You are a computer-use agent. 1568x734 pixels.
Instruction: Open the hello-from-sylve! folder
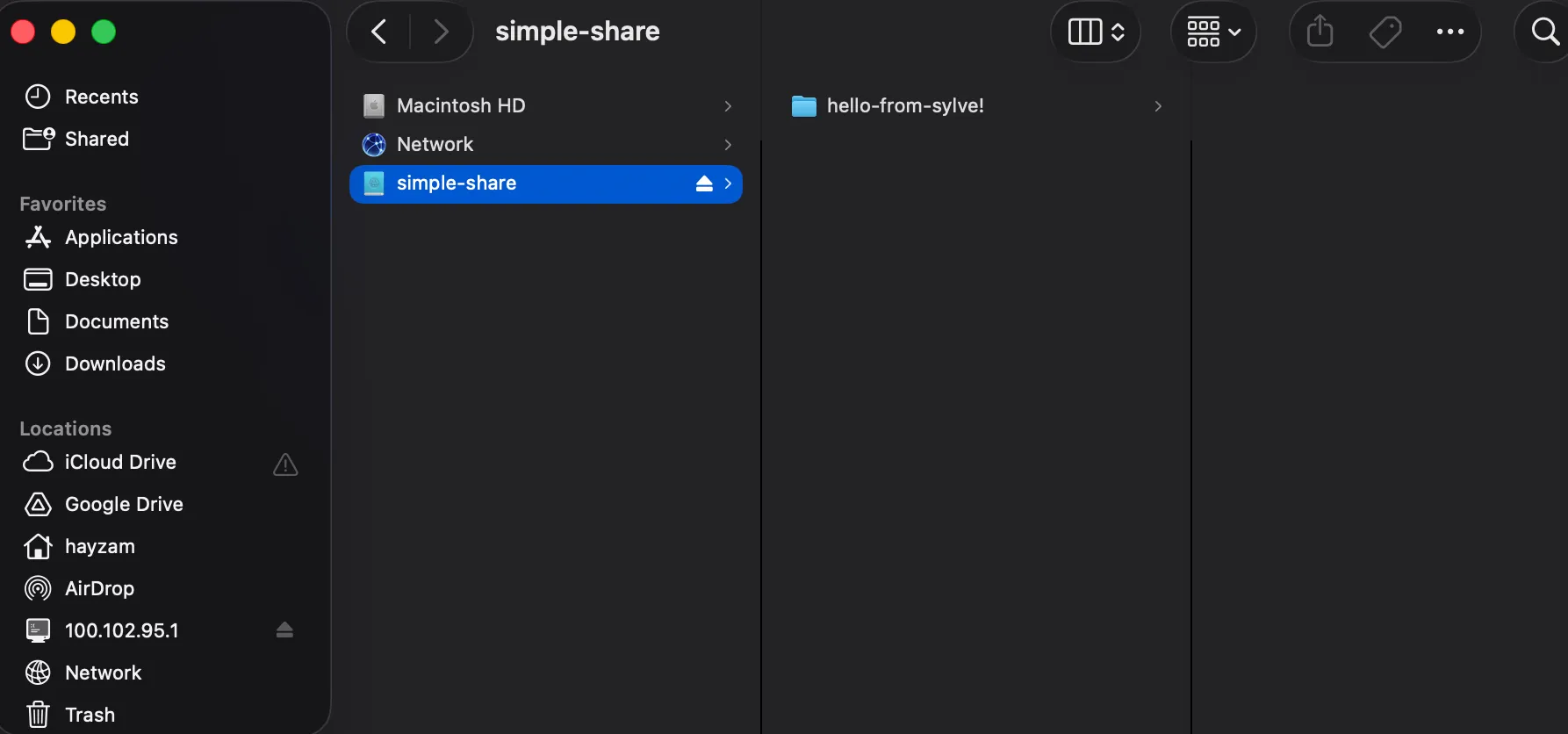tap(905, 105)
